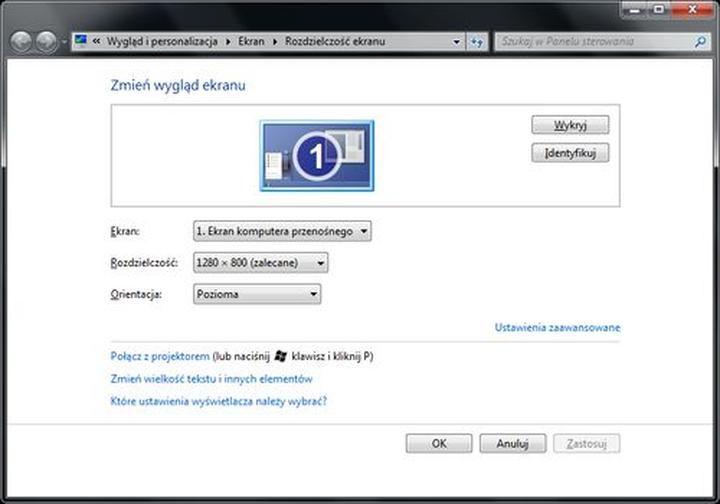The image size is (720, 504).
Task: Select the monitor 1 display thumbnail
Action: click(x=316, y=155)
